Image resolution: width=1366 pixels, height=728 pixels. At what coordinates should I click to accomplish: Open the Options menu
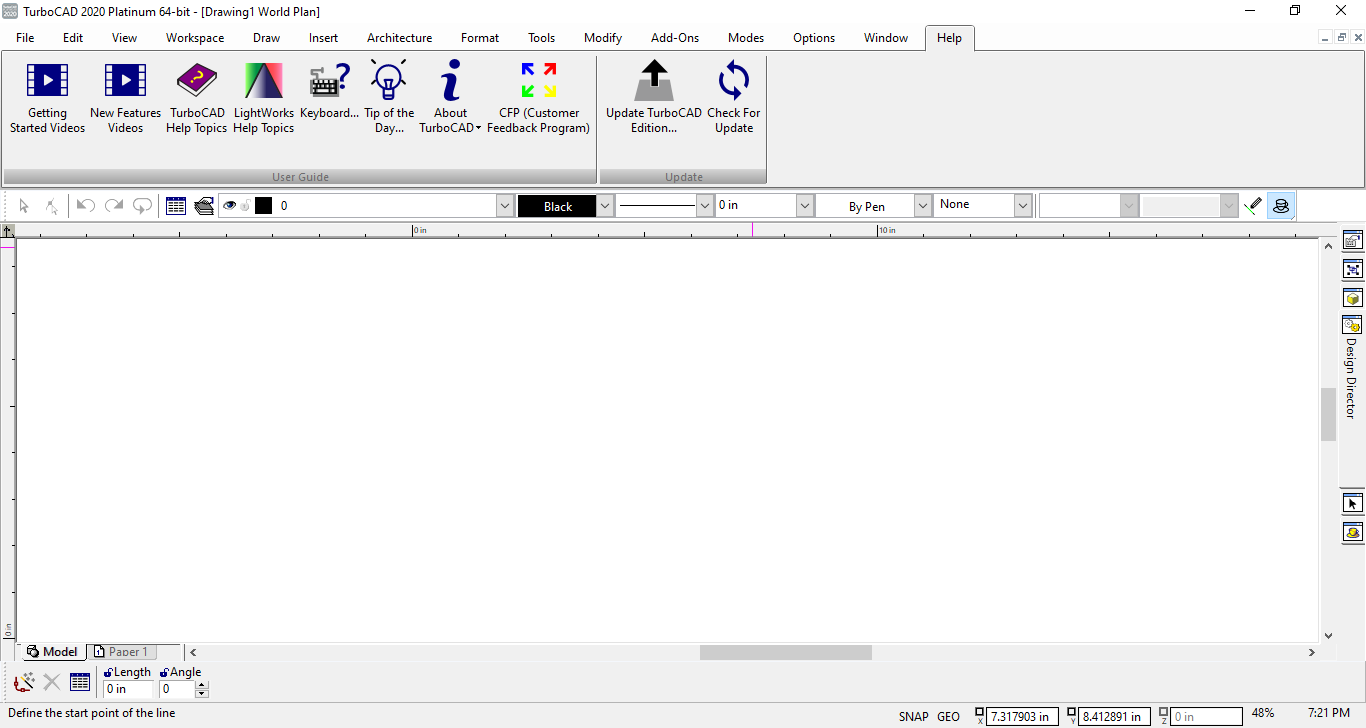[814, 38]
